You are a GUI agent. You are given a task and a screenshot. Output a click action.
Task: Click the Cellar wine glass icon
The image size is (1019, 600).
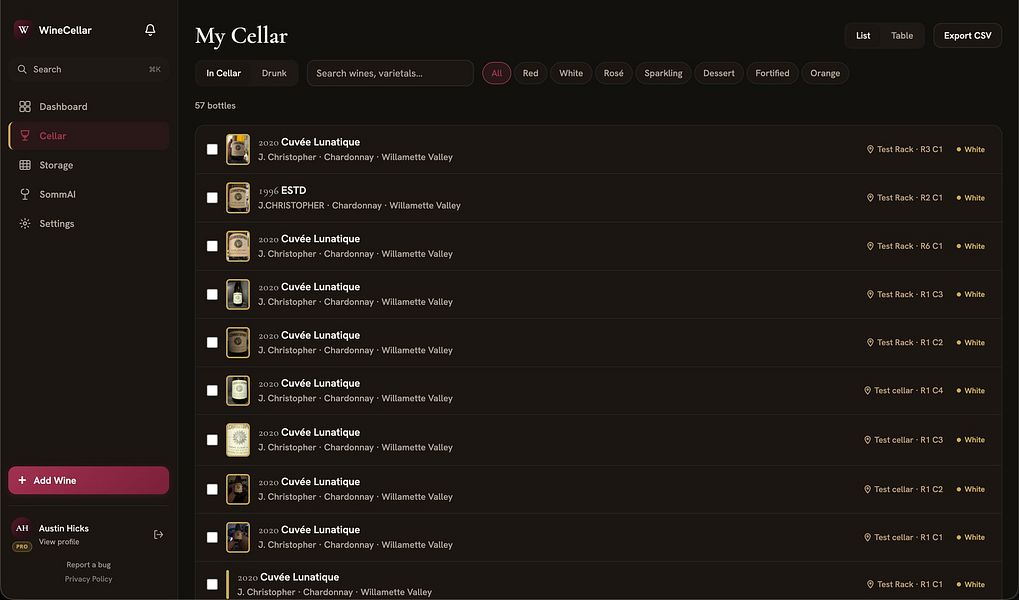pyautogui.click(x=25, y=136)
